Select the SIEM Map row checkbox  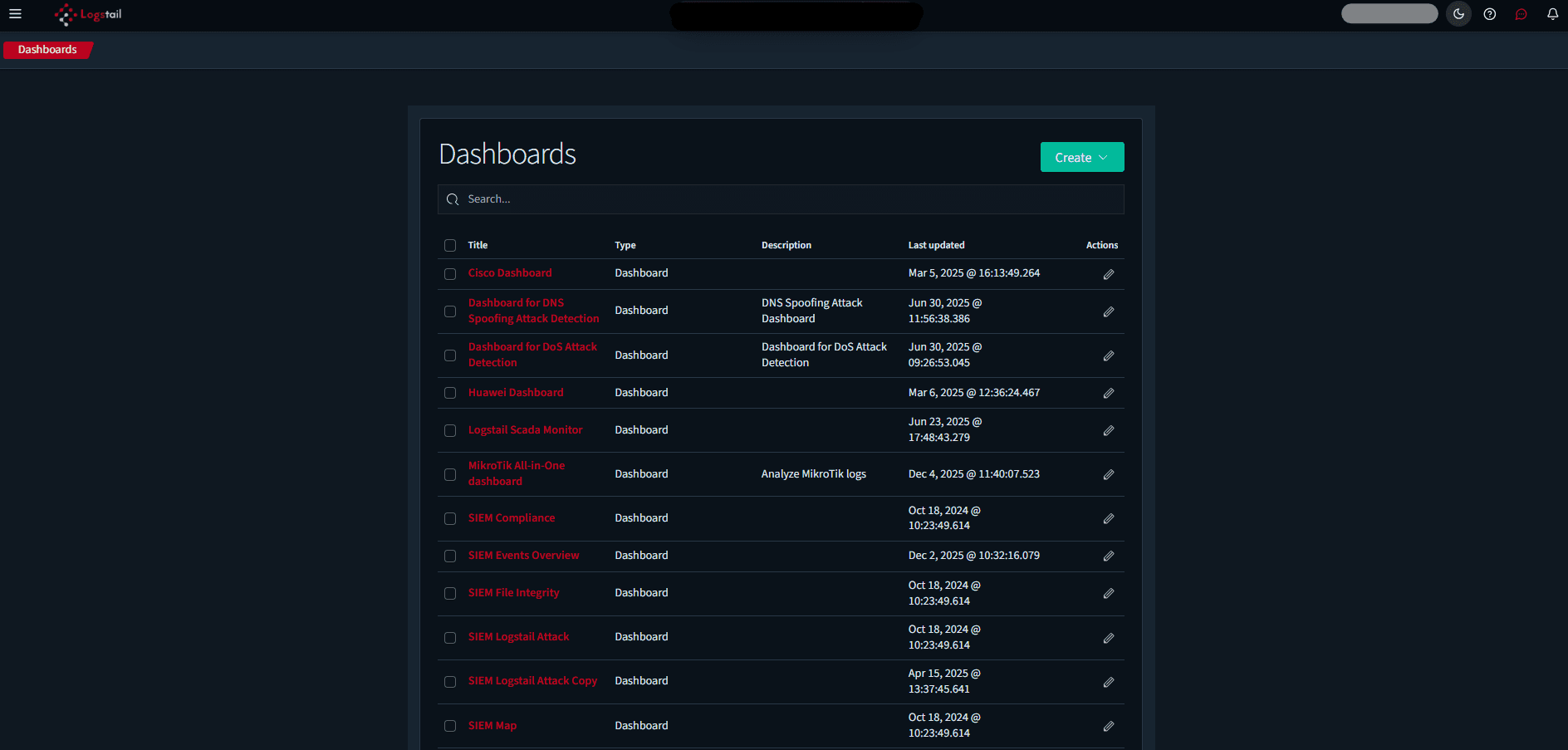click(x=450, y=726)
